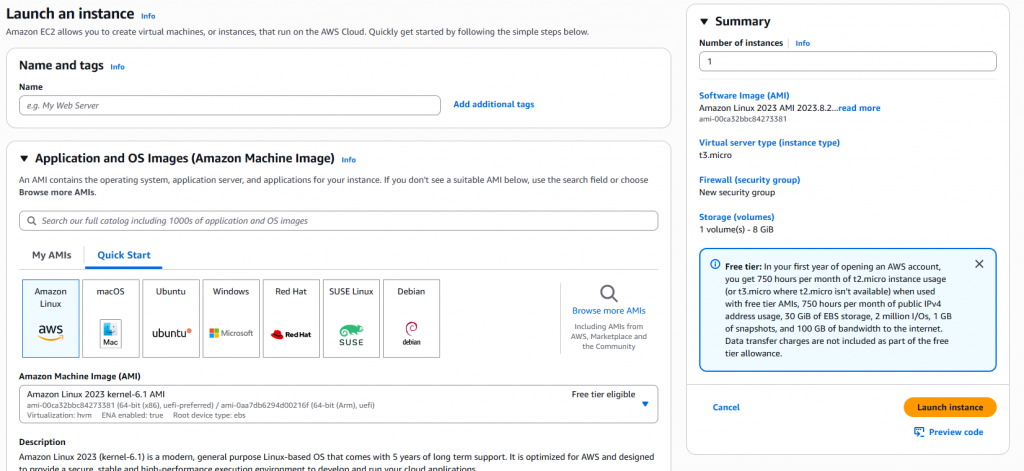Select the Windows AMI tile

click(231, 318)
